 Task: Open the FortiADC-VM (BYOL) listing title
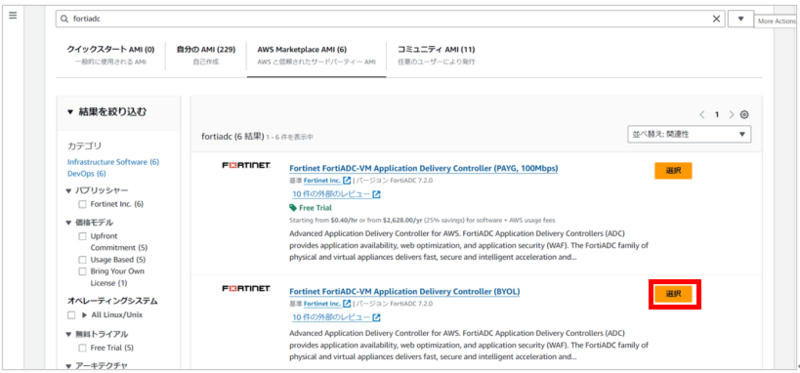point(405,291)
